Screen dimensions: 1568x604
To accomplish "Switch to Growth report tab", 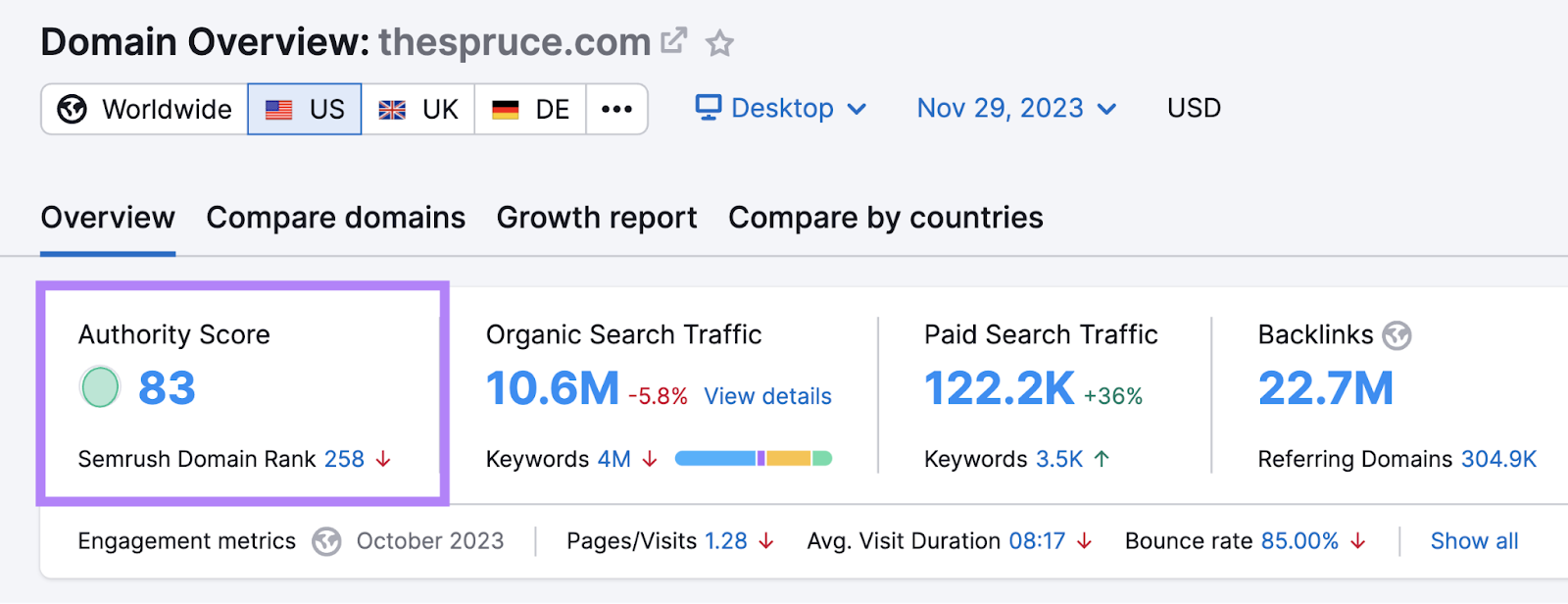I will click(597, 218).
